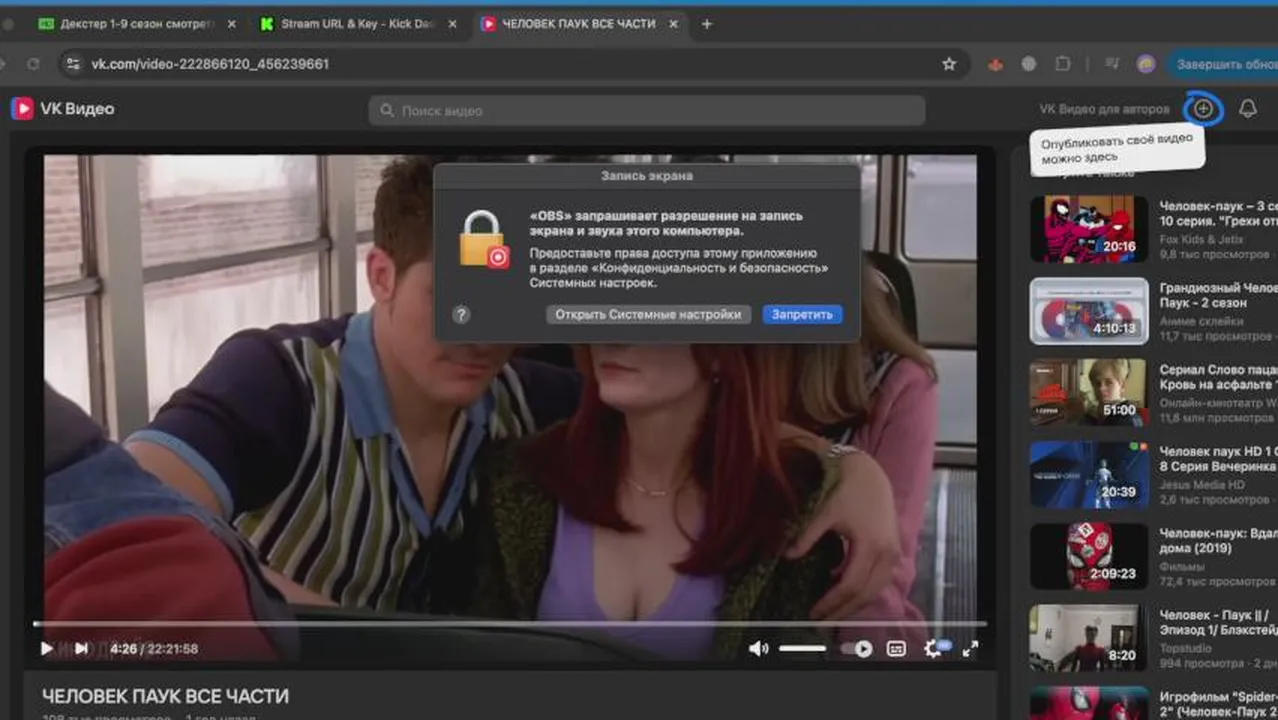Click the Запретить button in the dialog

point(802,314)
